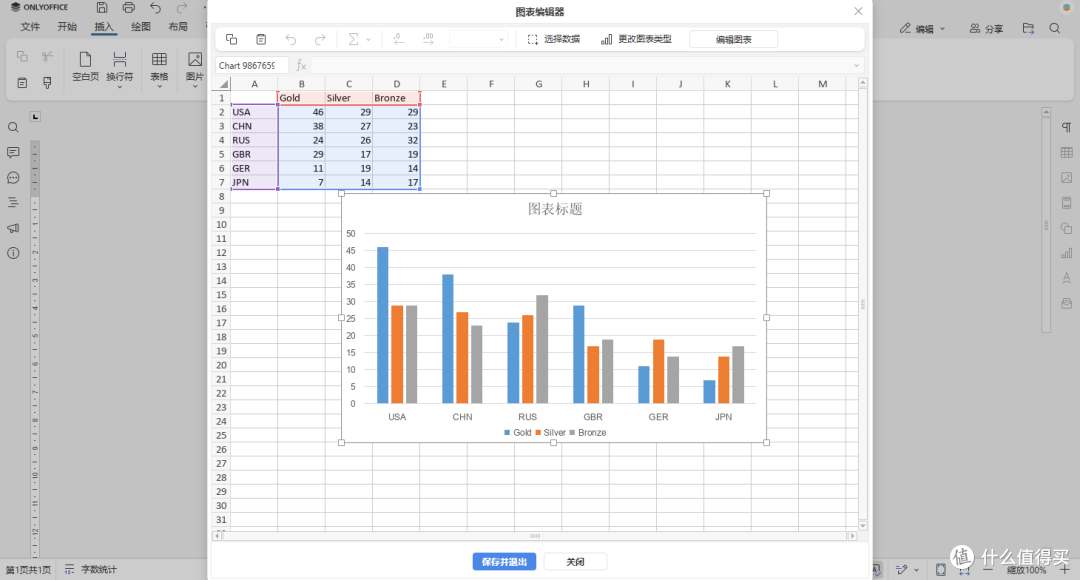The height and width of the screenshot is (580, 1080).
Task: Close the chart editor dialog
Action: tap(858, 11)
